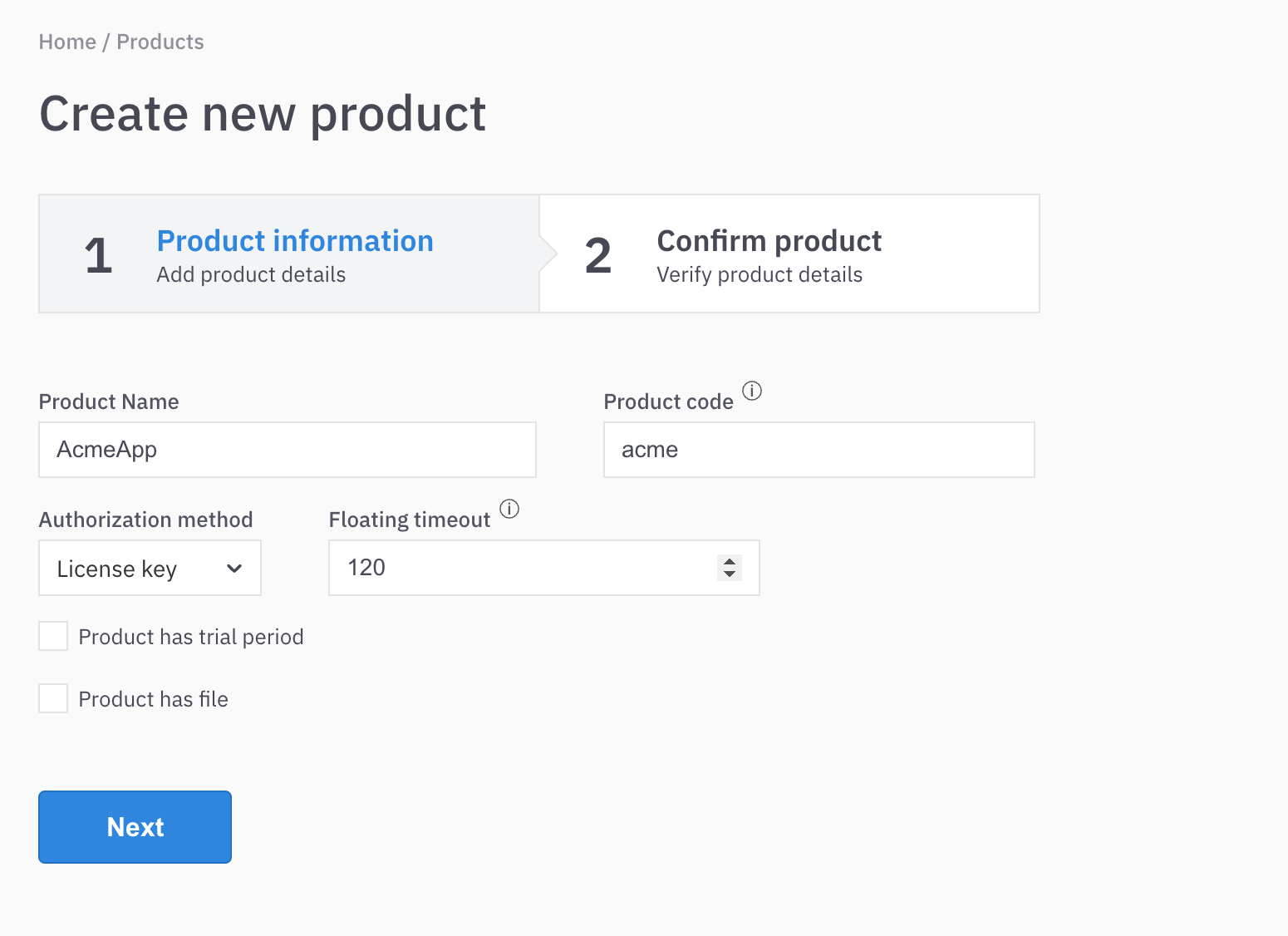Navigate to Products breadcrumb link
Viewport: 1288px width, 936px height.
point(160,42)
